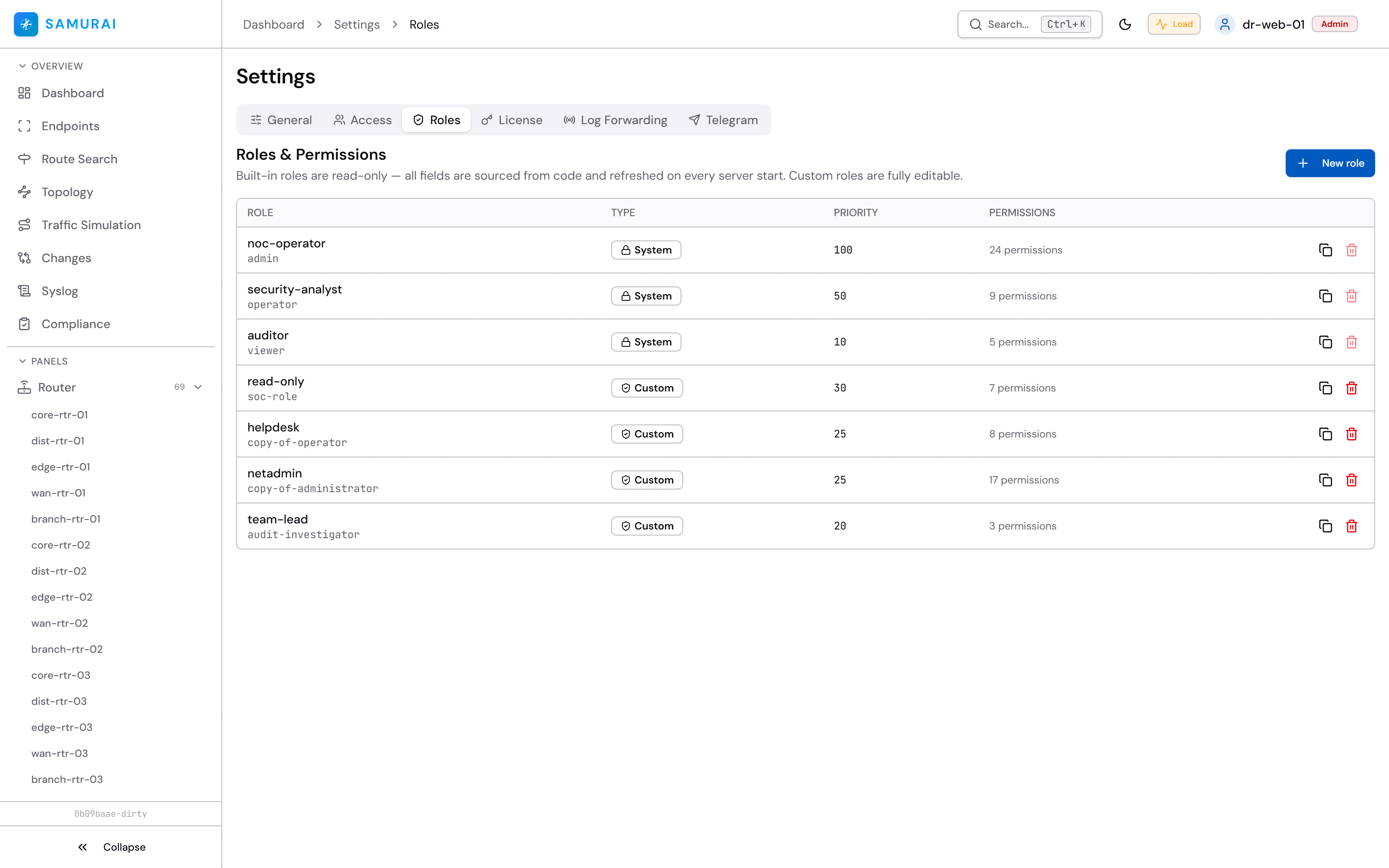This screenshot has height=868, width=1389.
Task: Click the Router panel icon
Action: [x=24, y=387]
